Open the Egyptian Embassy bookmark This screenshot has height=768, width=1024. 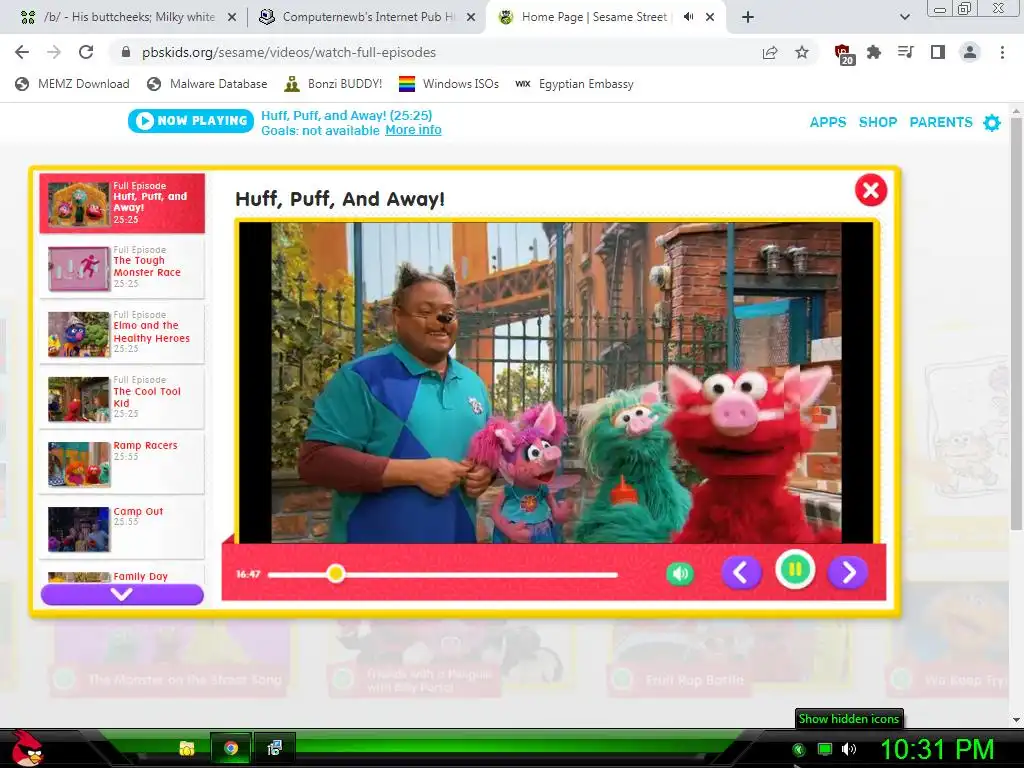coord(574,84)
